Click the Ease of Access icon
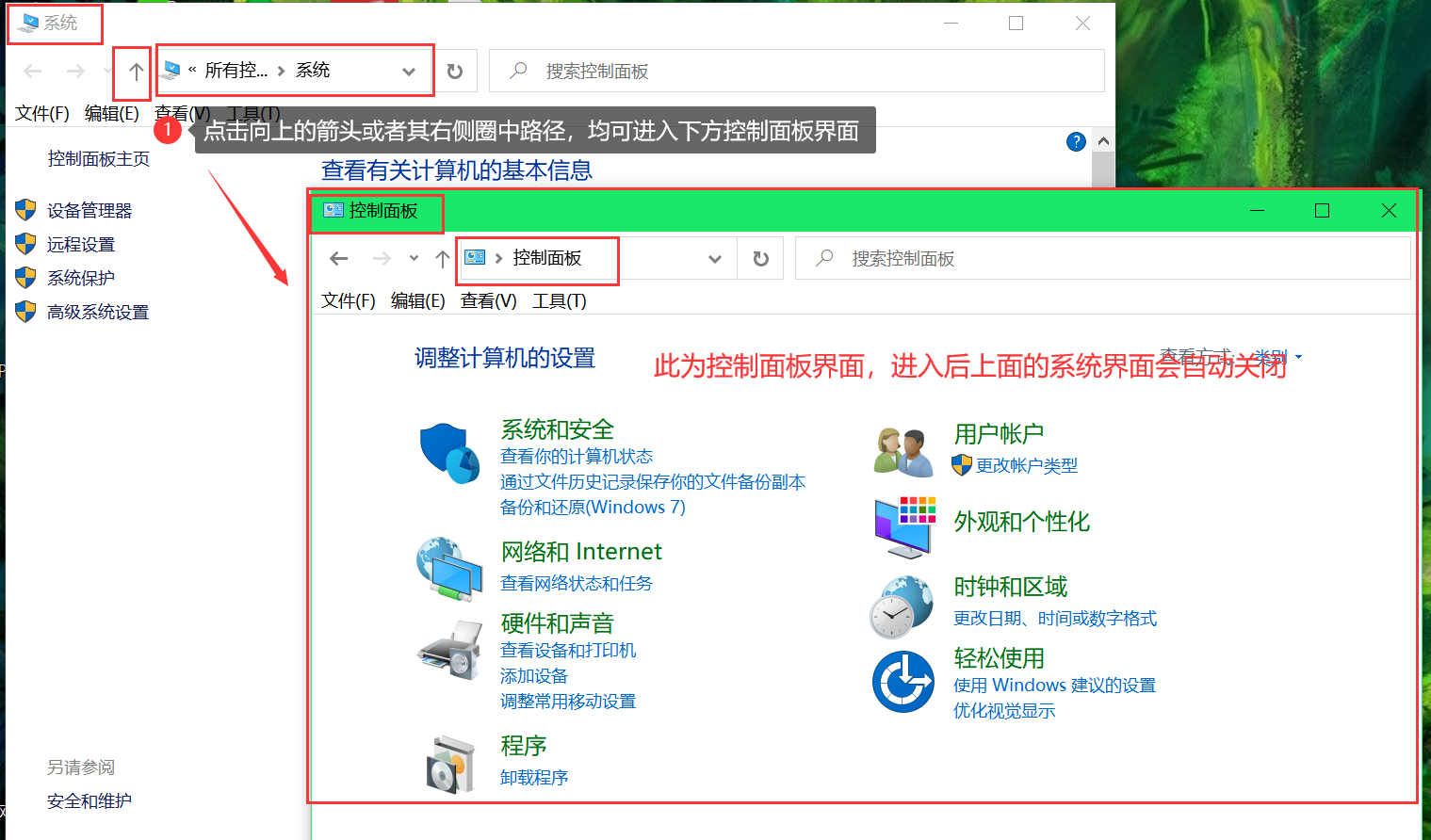The width and height of the screenshot is (1431, 840). coord(903,682)
